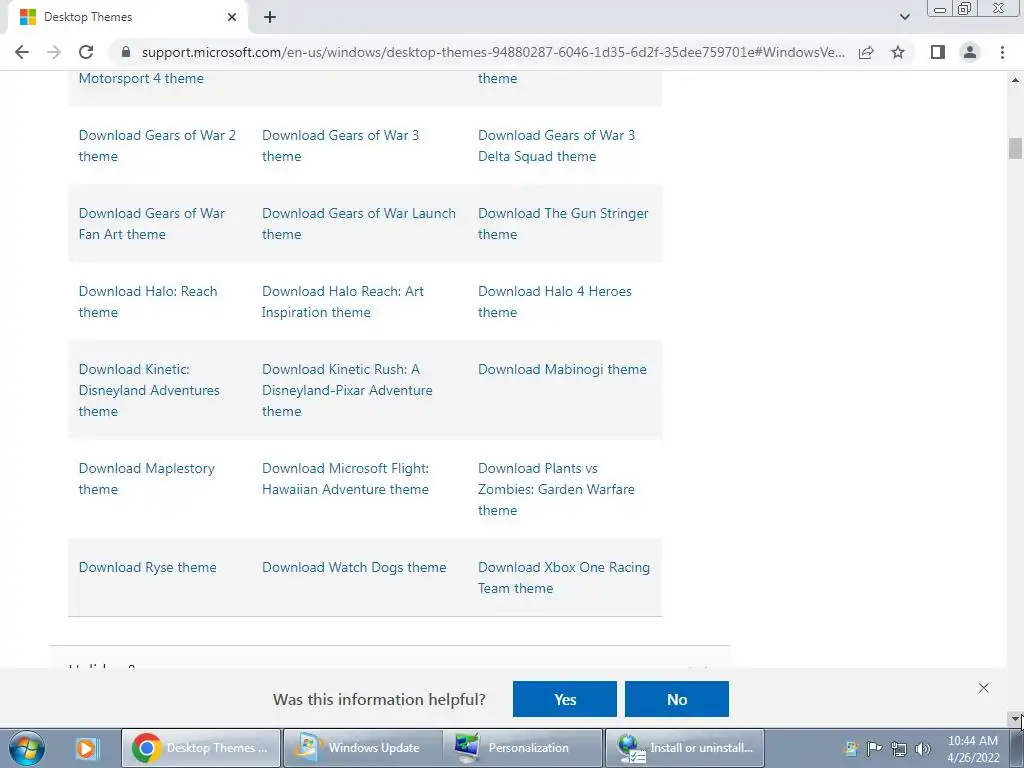This screenshot has height=768, width=1024.
Task: Open Gears of War Fan Art theme
Action: [x=152, y=223]
